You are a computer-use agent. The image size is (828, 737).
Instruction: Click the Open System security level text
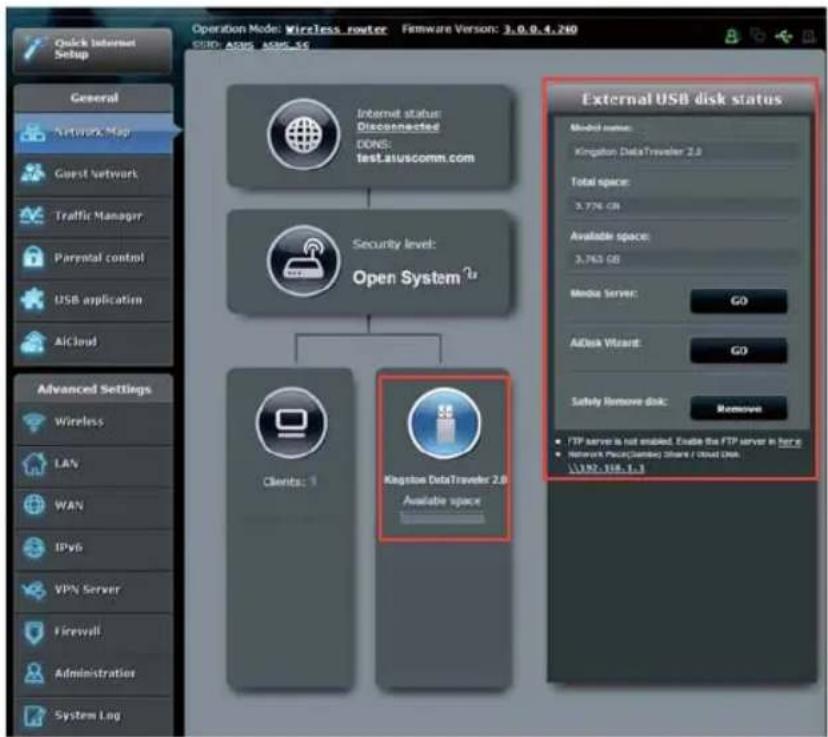pos(407,278)
